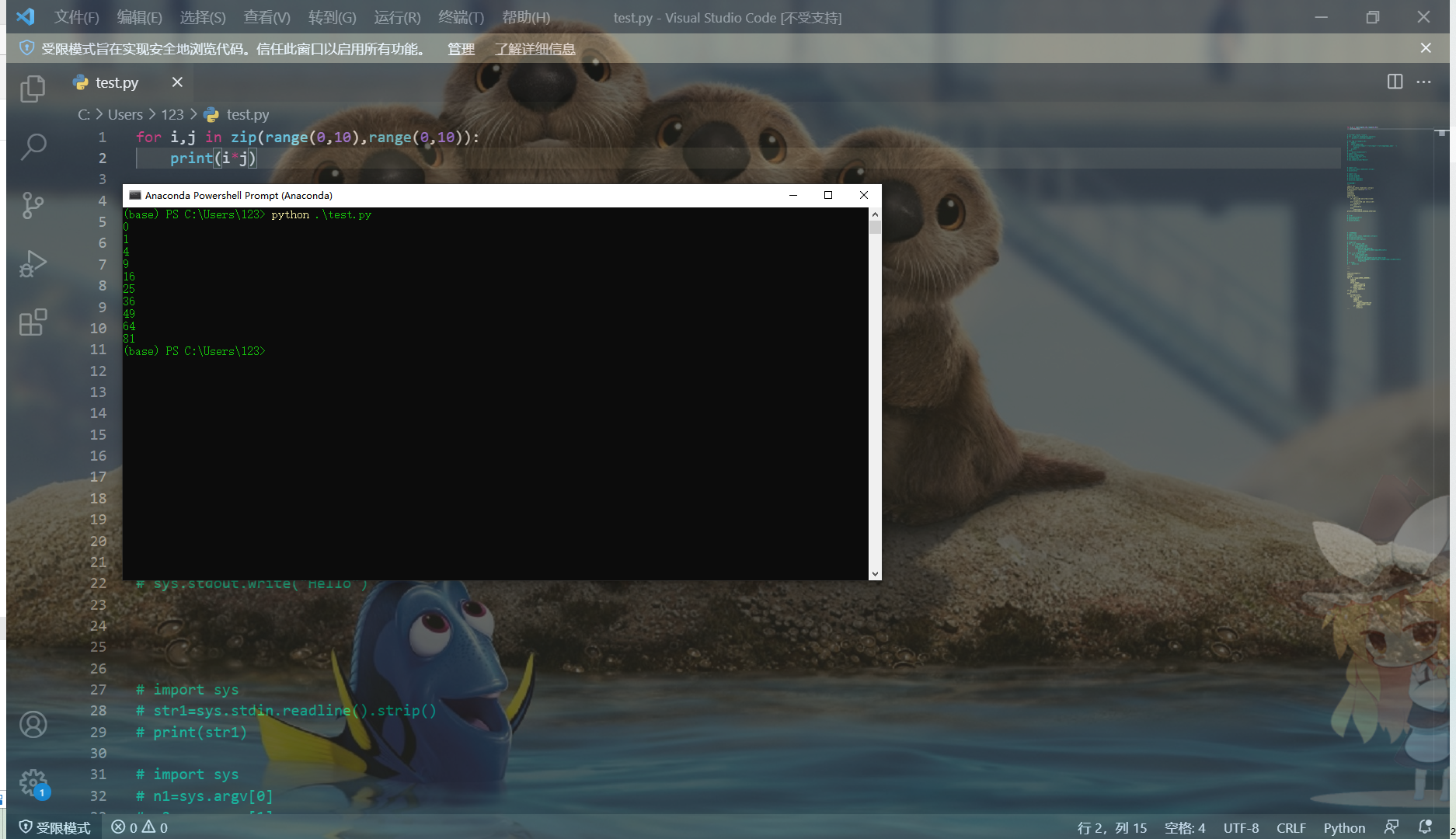Image resolution: width=1456 pixels, height=839 pixels.
Task: Click the for loop code line
Action: (x=308, y=138)
